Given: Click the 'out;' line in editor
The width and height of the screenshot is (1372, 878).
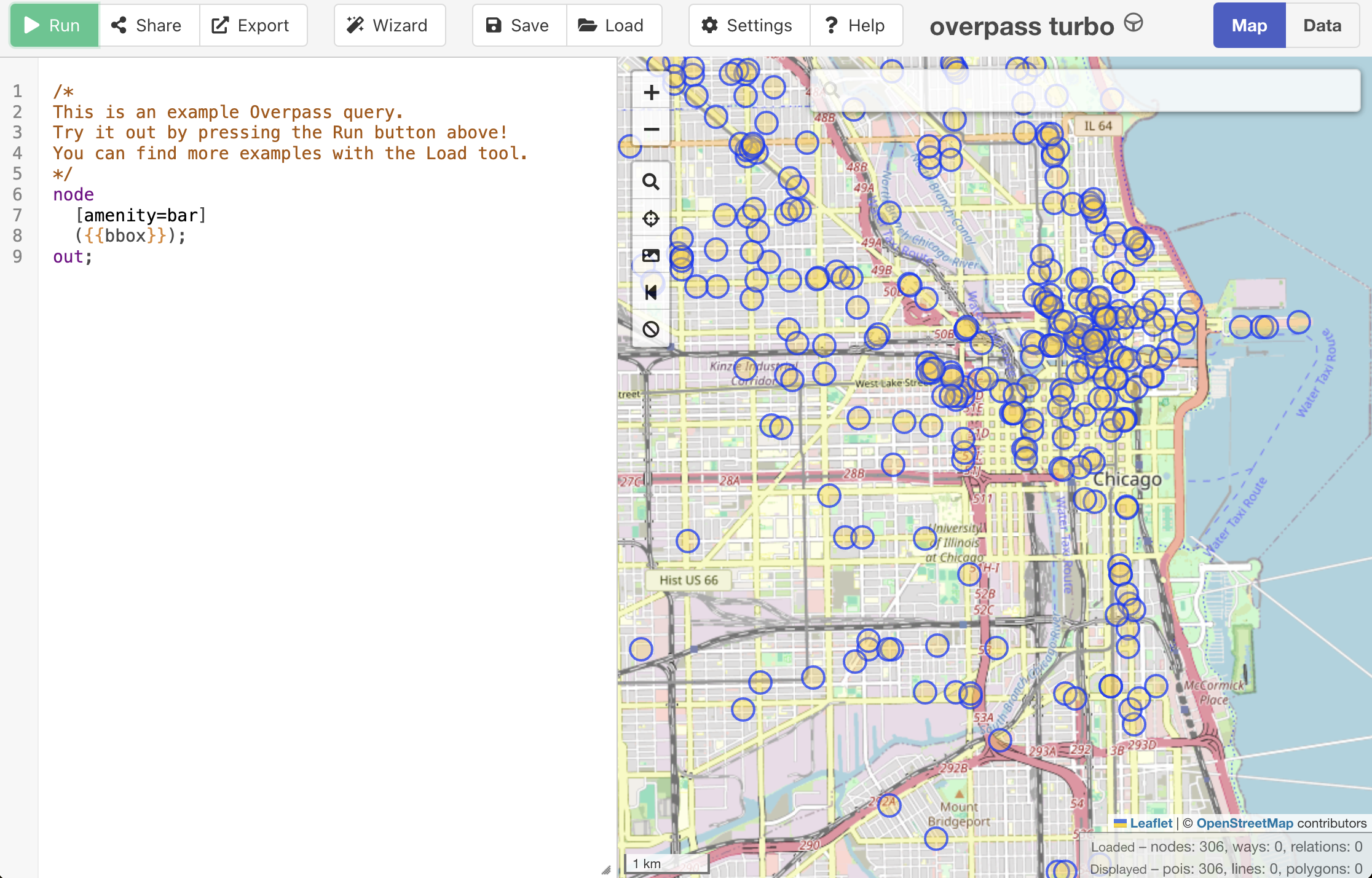Looking at the screenshot, I should [73, 256].
